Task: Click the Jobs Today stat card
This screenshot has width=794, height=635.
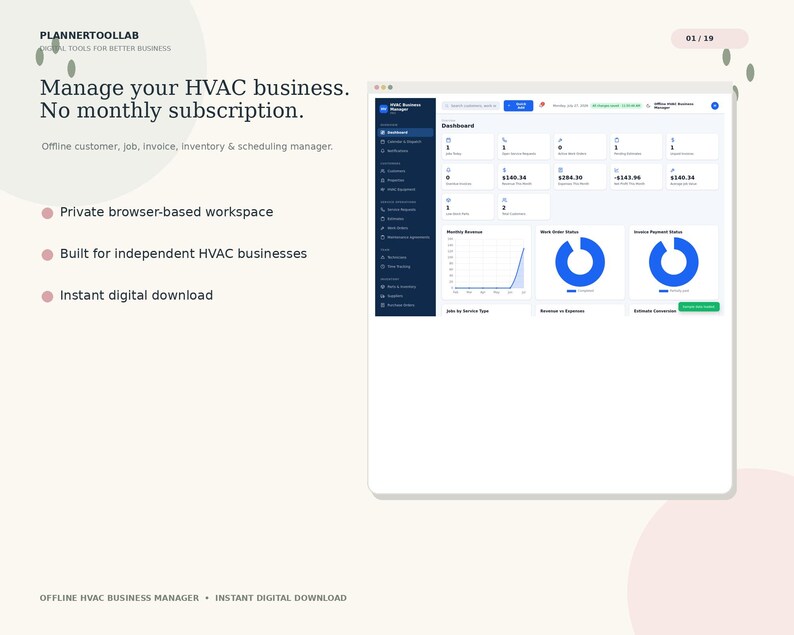Action: 467,147
